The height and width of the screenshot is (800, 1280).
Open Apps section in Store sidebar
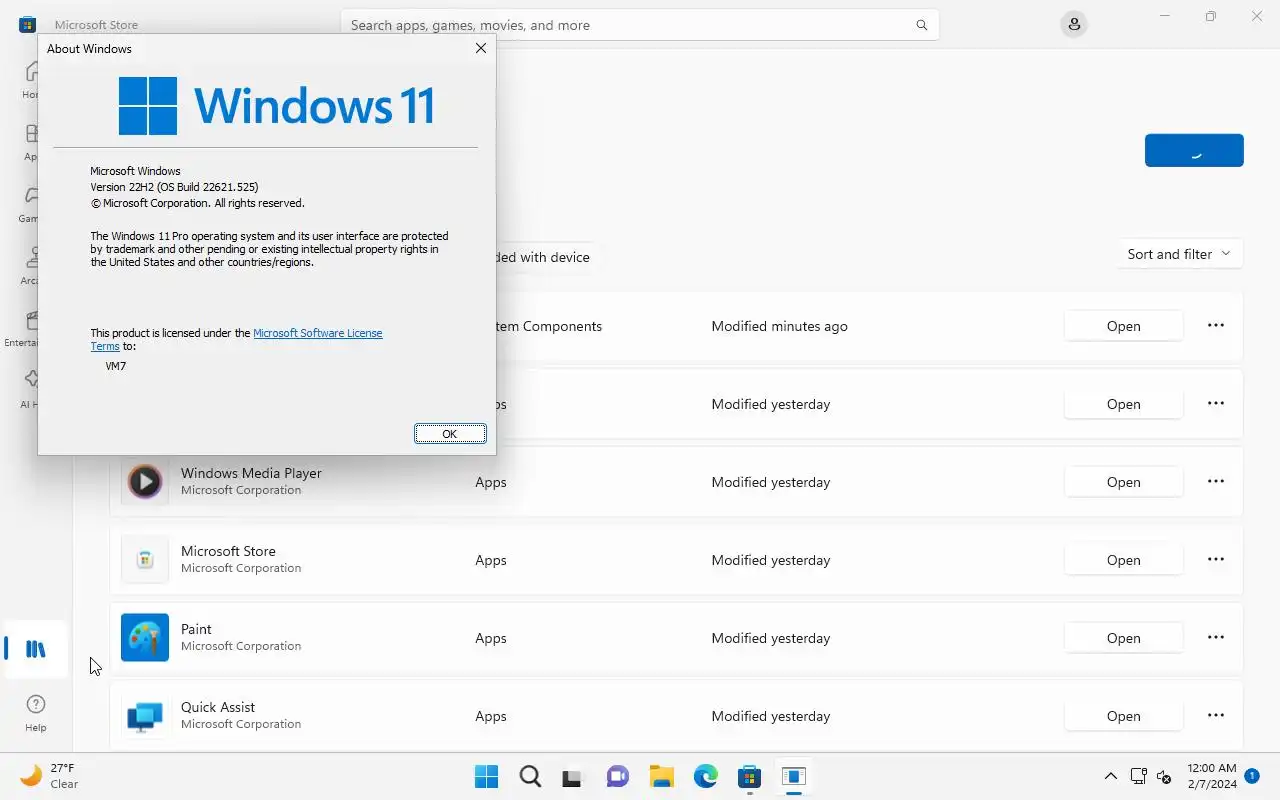[30, 142]
